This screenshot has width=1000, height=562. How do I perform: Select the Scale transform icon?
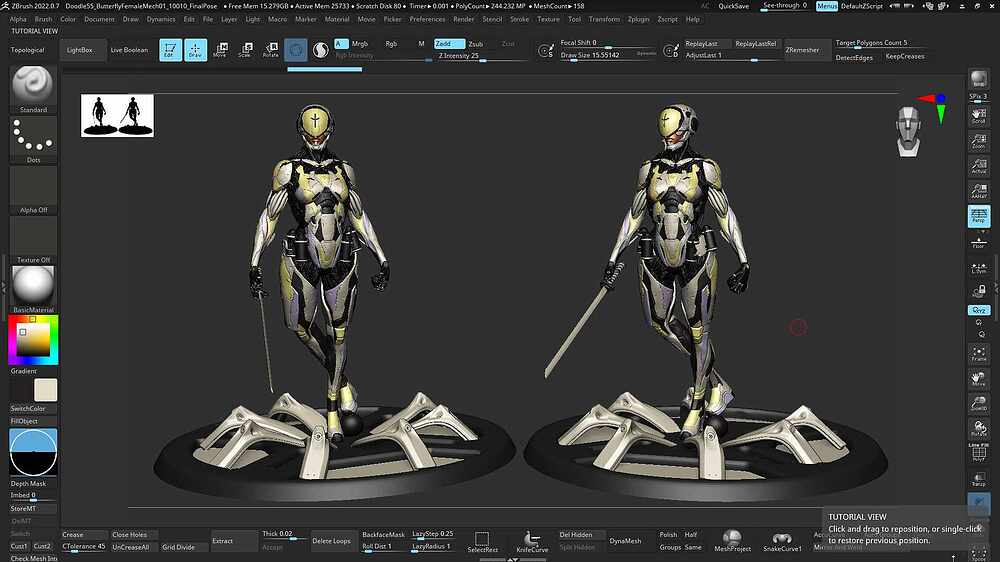[246, 50]
